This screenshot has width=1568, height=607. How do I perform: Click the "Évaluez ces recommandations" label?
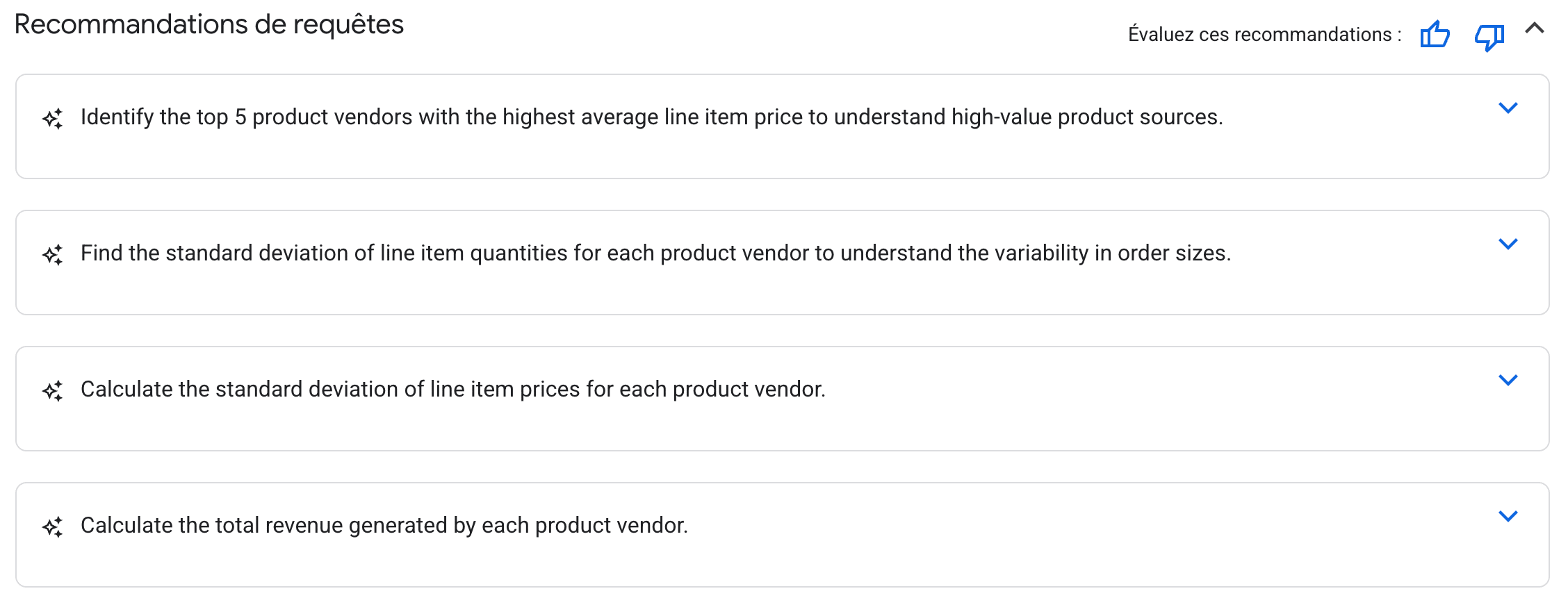pos(1264,35)
